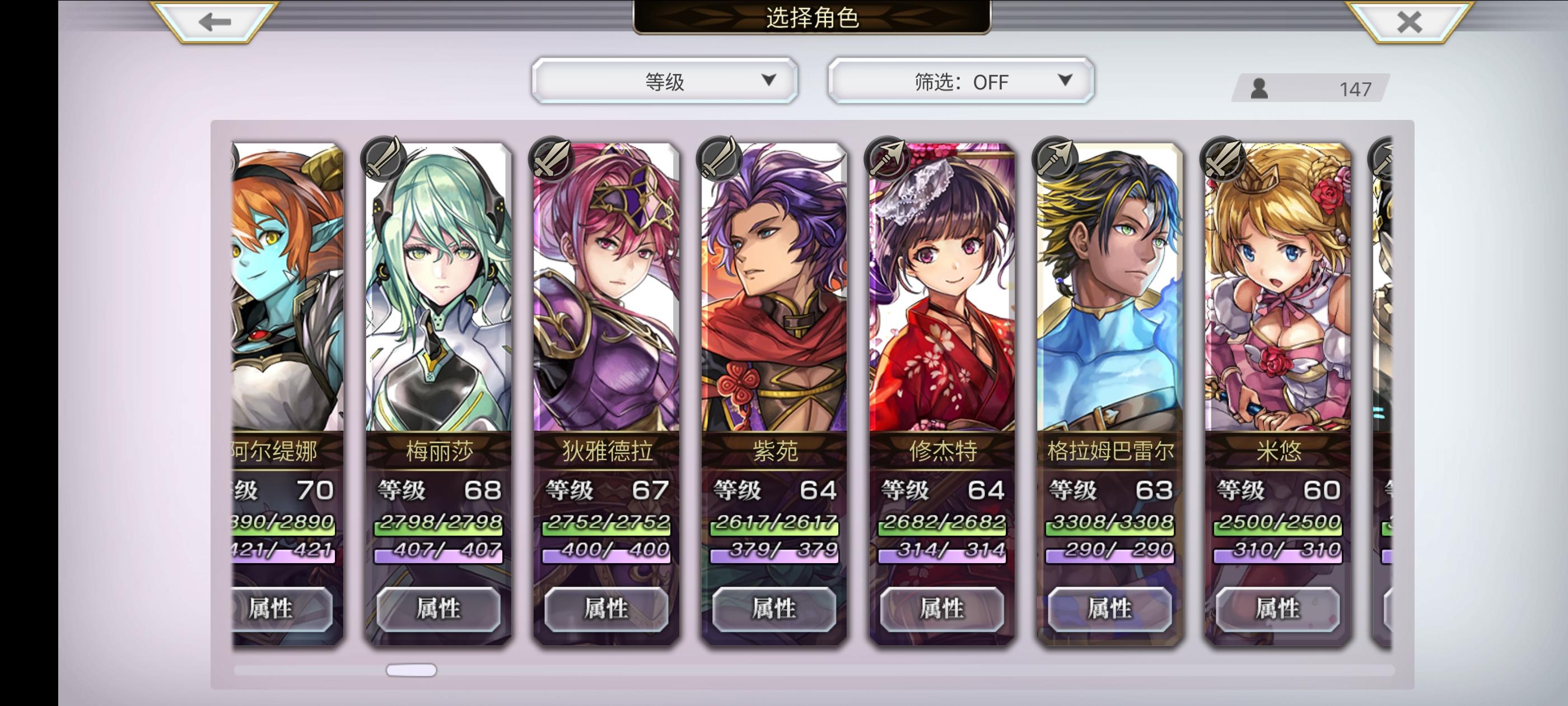Show 属性 for 米悠

[1278, 609]
